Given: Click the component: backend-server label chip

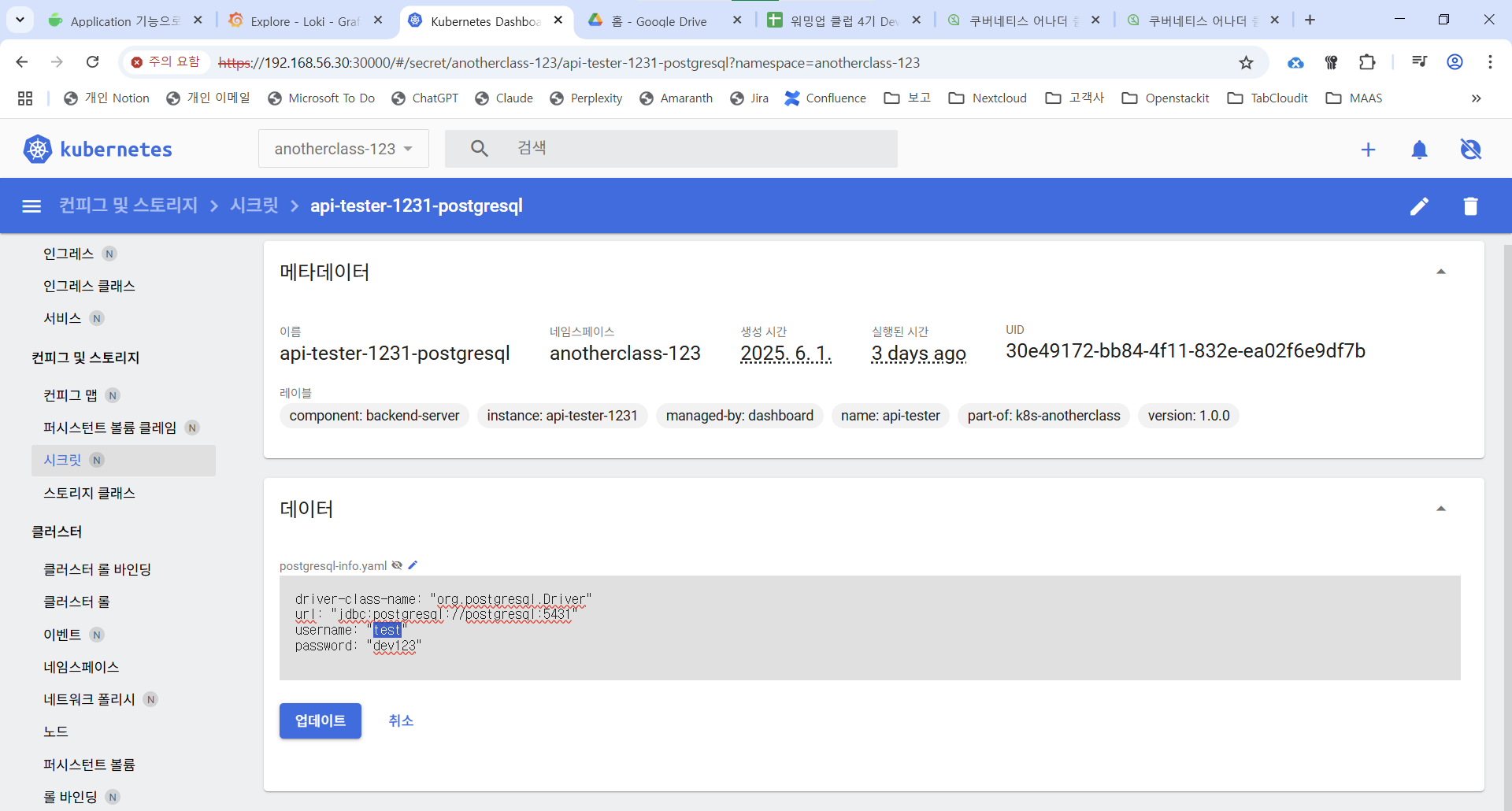Looking at the screenshot, I should tap(374, 416).
